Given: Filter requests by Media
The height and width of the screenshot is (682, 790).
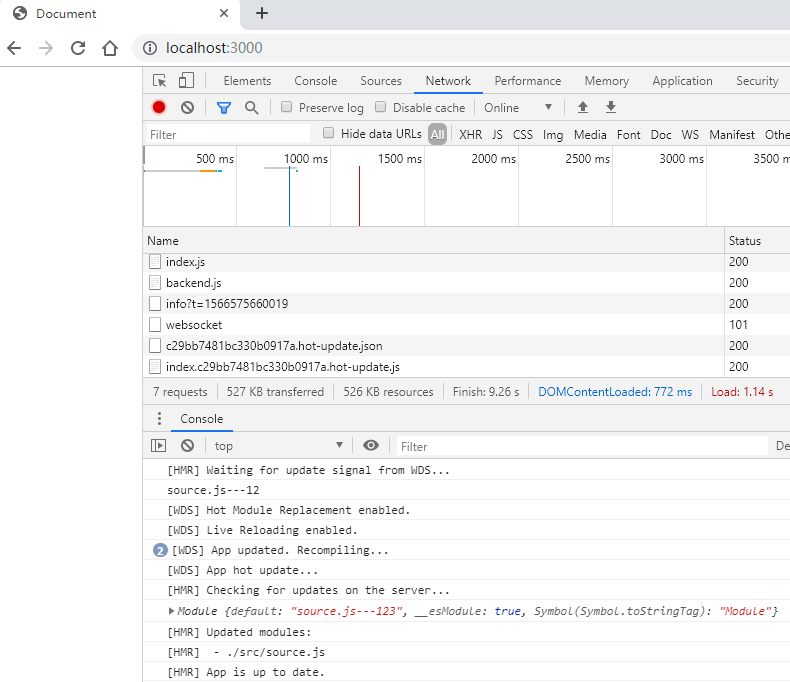Looking at the screenshot, I should pos(590,135).
